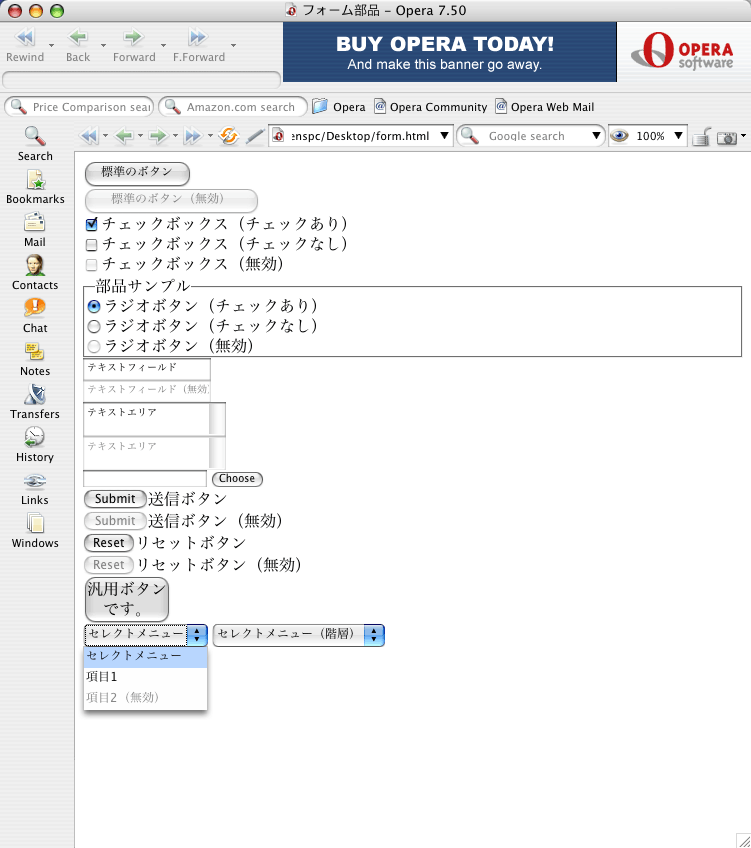Viewport: 751px width, 848px height.
Task: Select the ラジオボタン（チェックなし） radio button
Action: coord(94,327)
